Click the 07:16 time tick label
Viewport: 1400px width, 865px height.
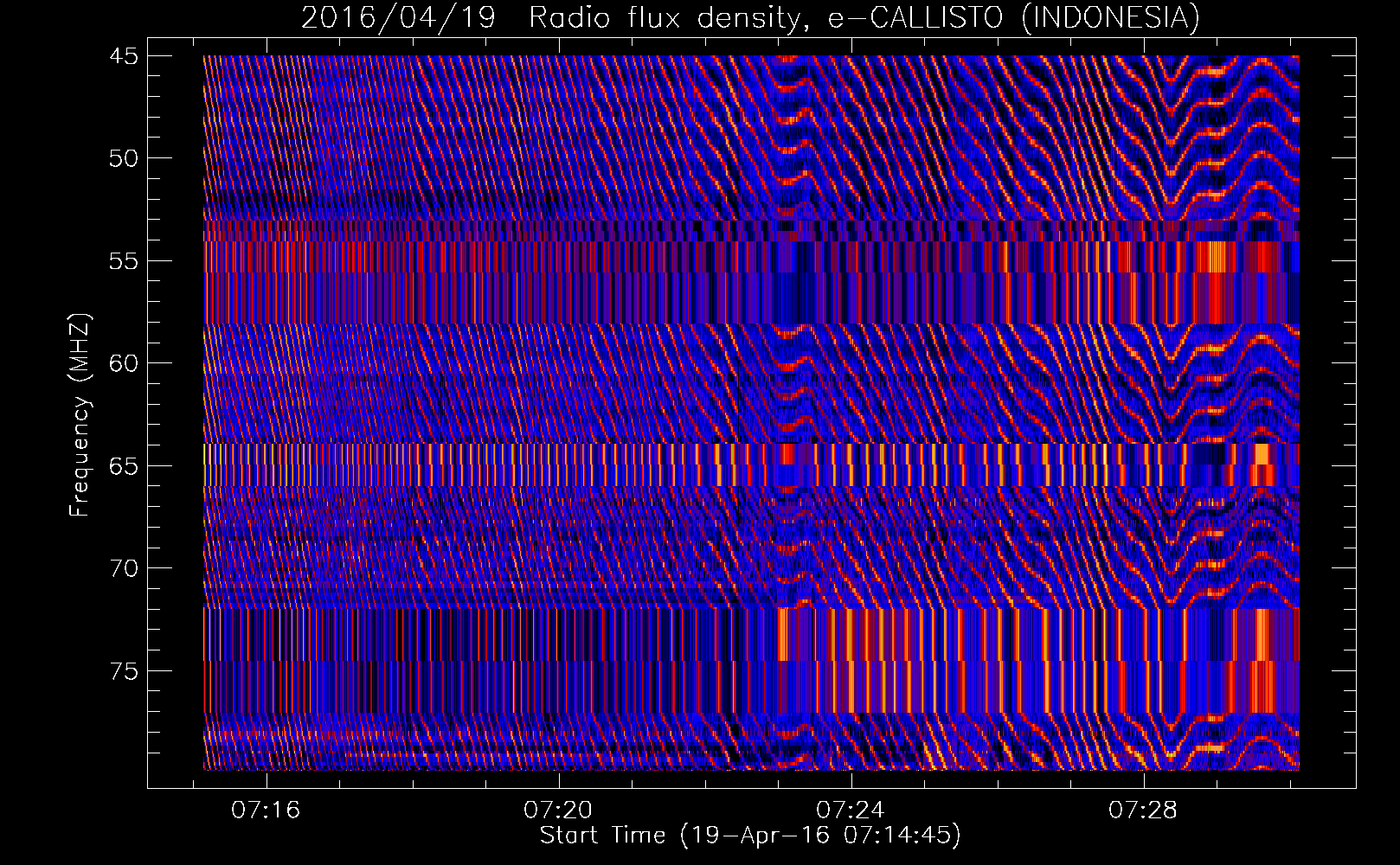tap(266, 810)
